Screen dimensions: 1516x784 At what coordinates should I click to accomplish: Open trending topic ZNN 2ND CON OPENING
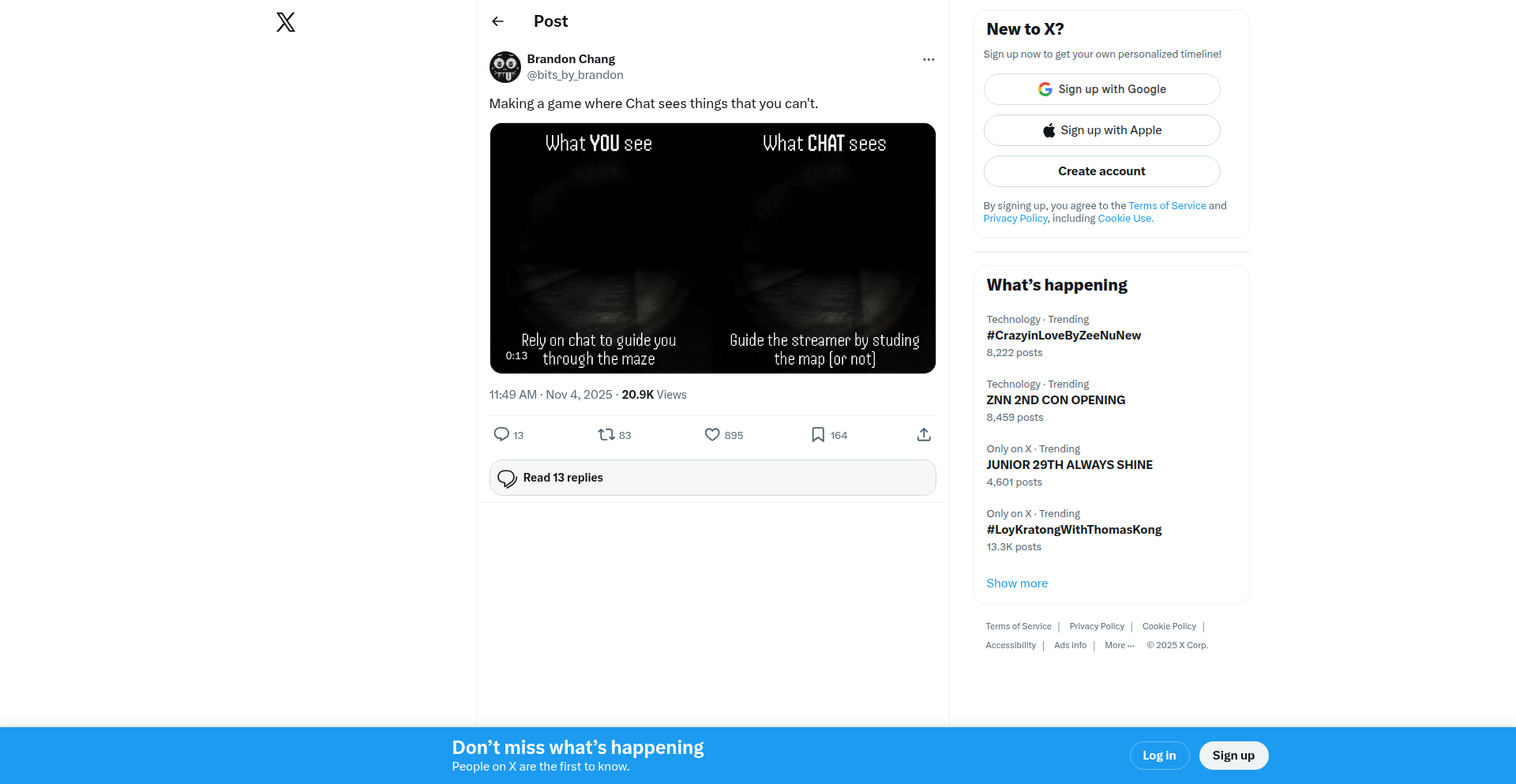[x=1056, y=400]
